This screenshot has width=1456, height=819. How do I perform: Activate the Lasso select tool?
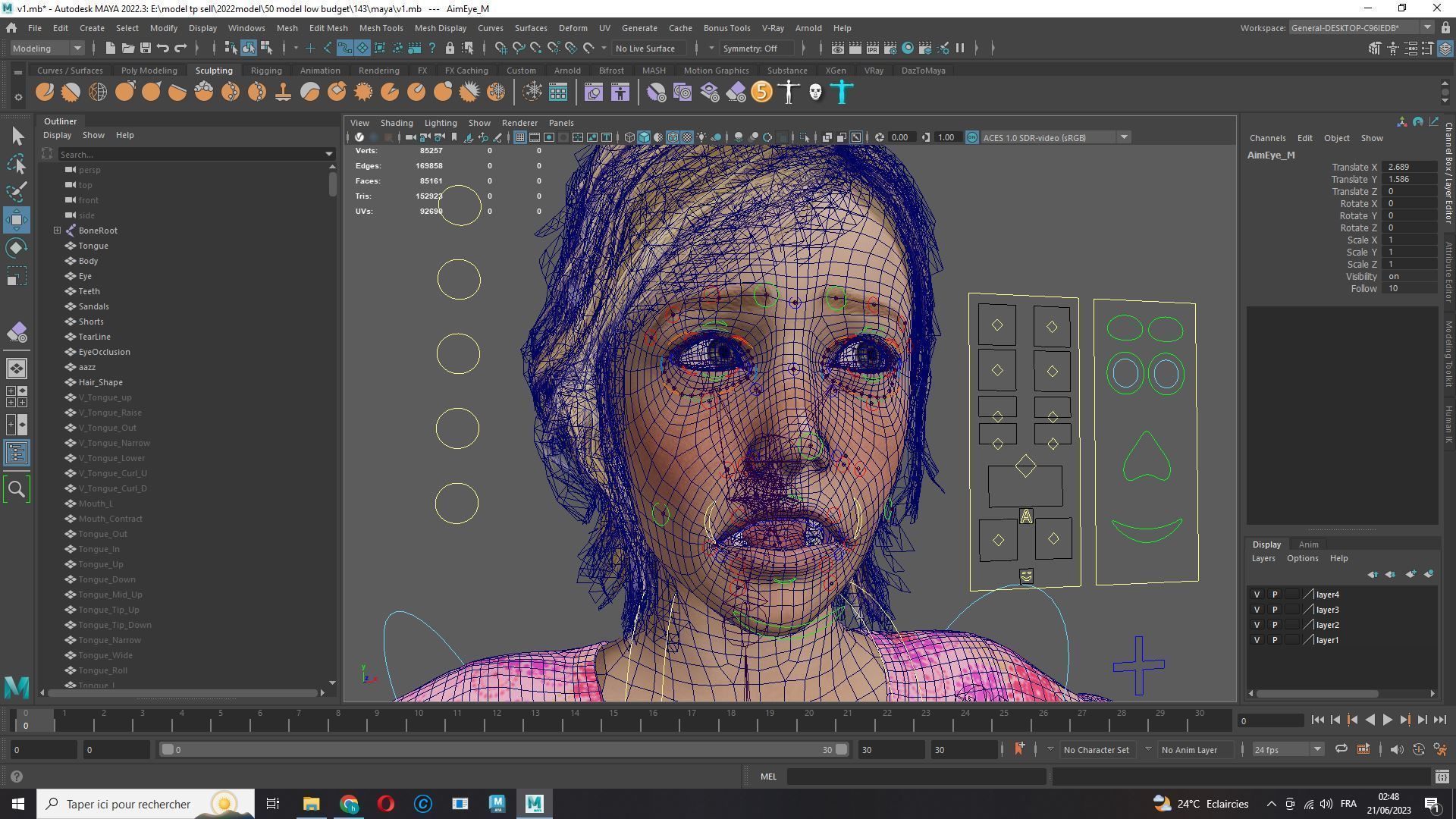tap(17, 164)
